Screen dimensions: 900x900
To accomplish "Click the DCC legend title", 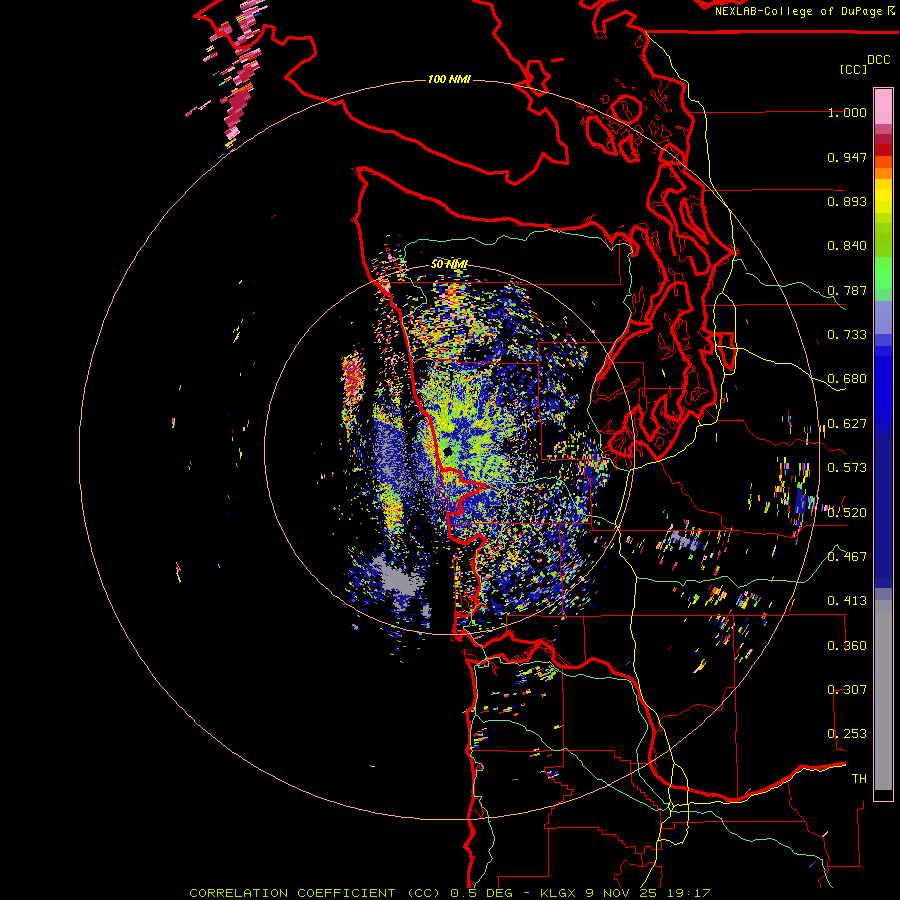I will click(879, 60).
